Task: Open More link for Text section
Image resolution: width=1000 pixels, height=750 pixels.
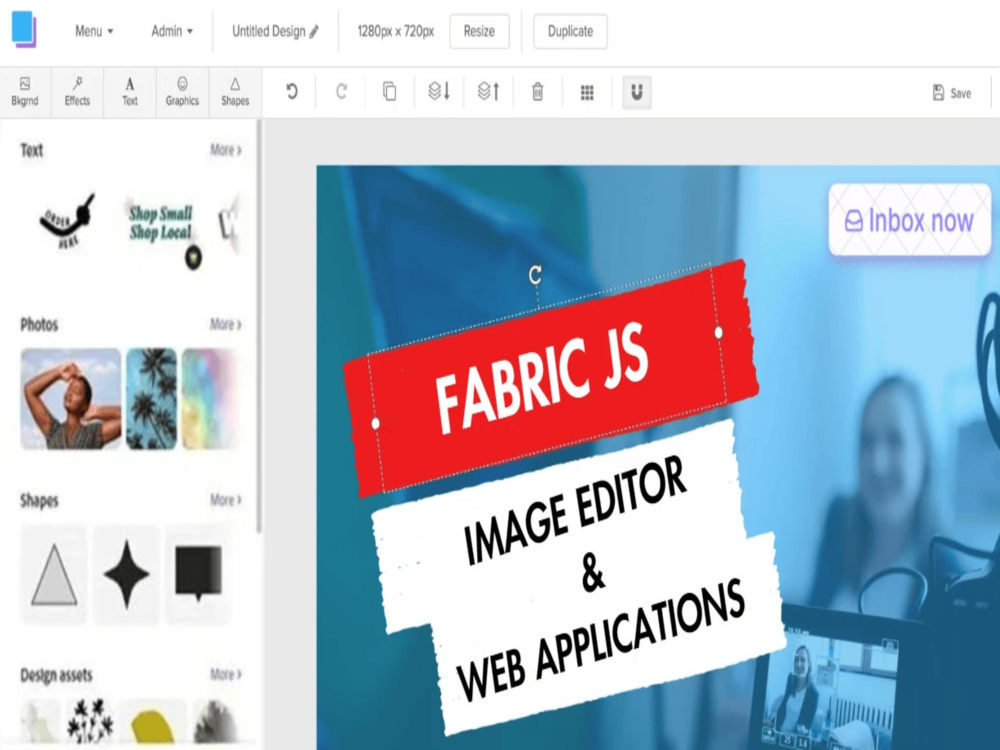Action: [226, 150]
